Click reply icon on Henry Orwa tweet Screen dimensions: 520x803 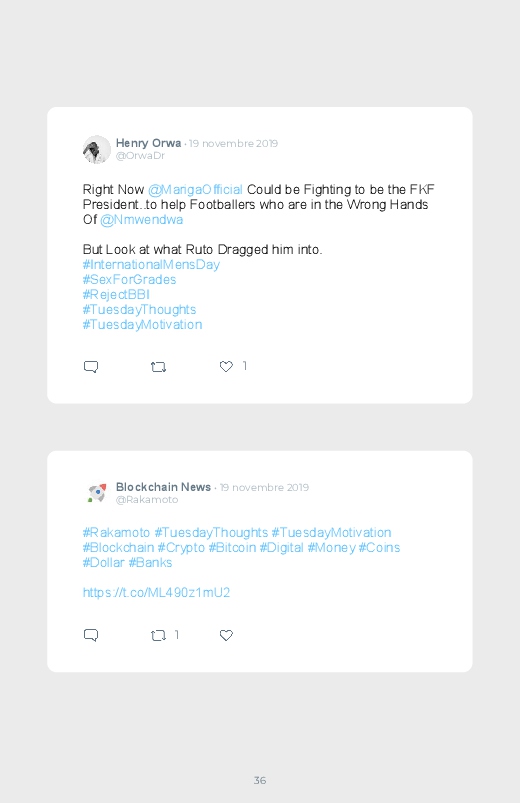coord(91,367)
